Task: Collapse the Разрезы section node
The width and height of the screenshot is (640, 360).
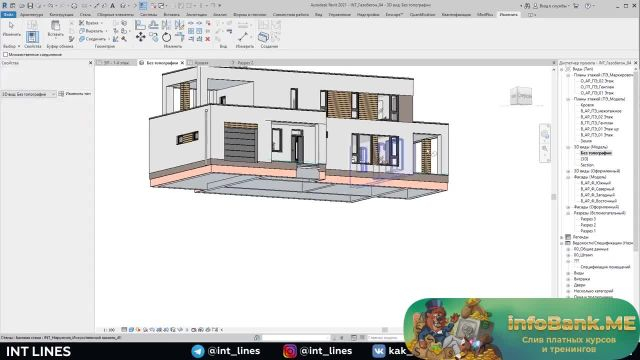Action: click(568, 213)
